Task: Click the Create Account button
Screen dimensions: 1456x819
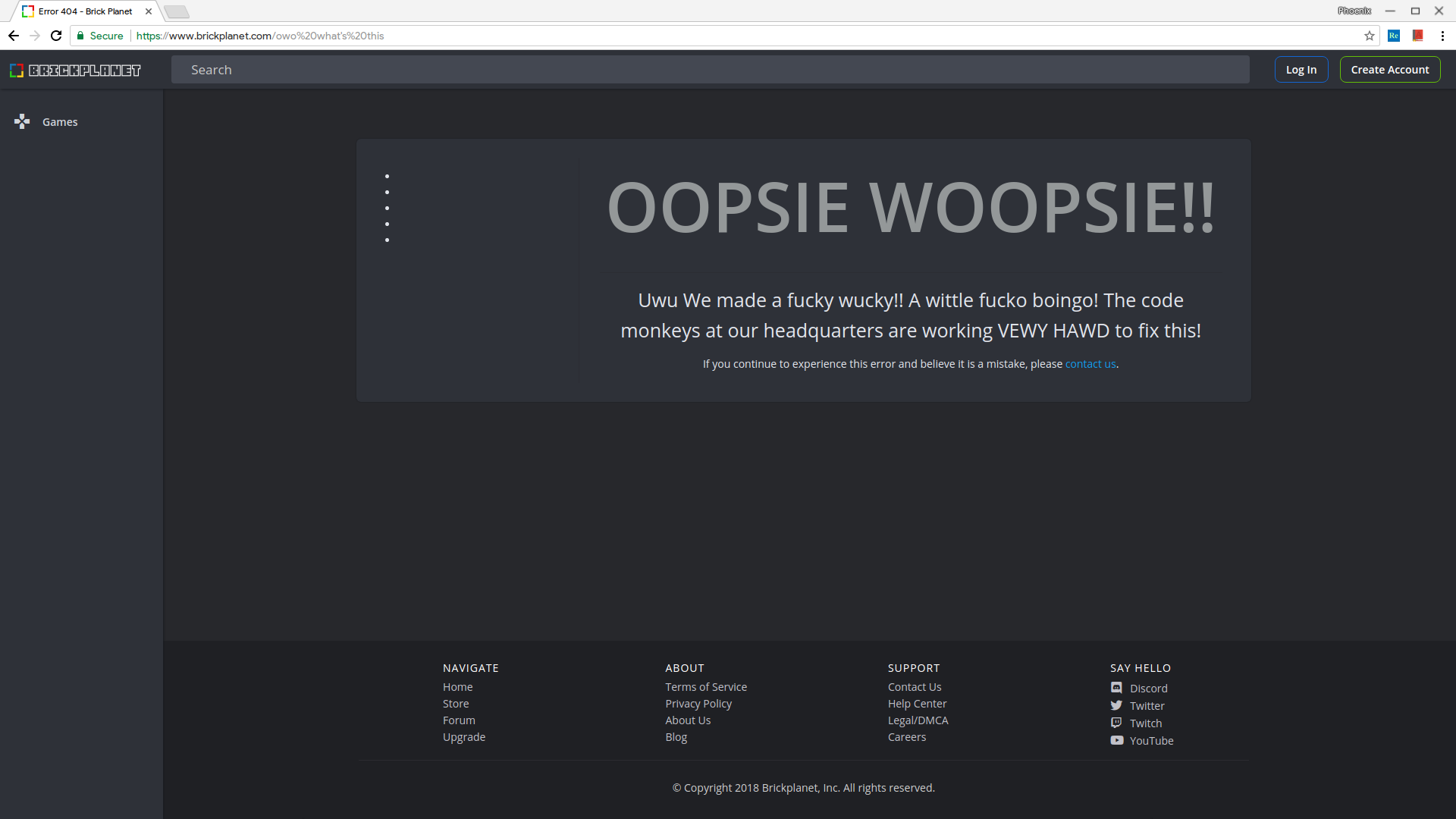Action: point(1390,69)
